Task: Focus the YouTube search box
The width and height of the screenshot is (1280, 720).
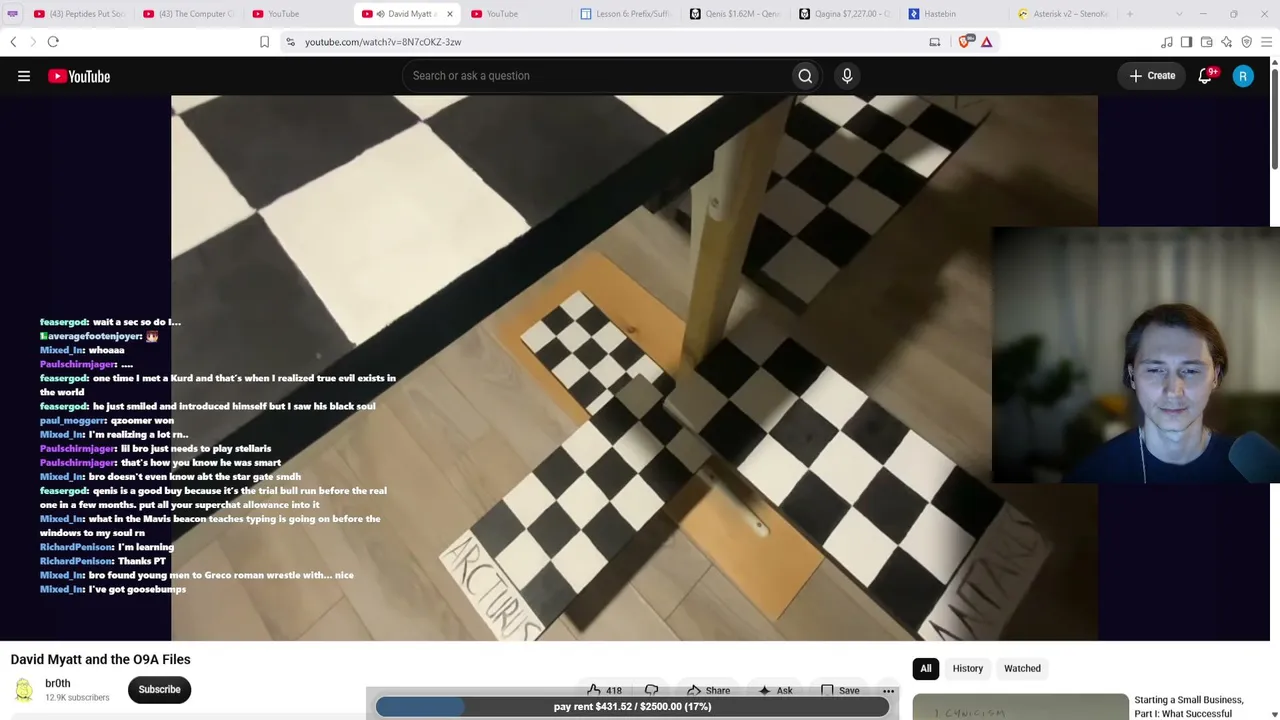Action: tap(596, 76)
